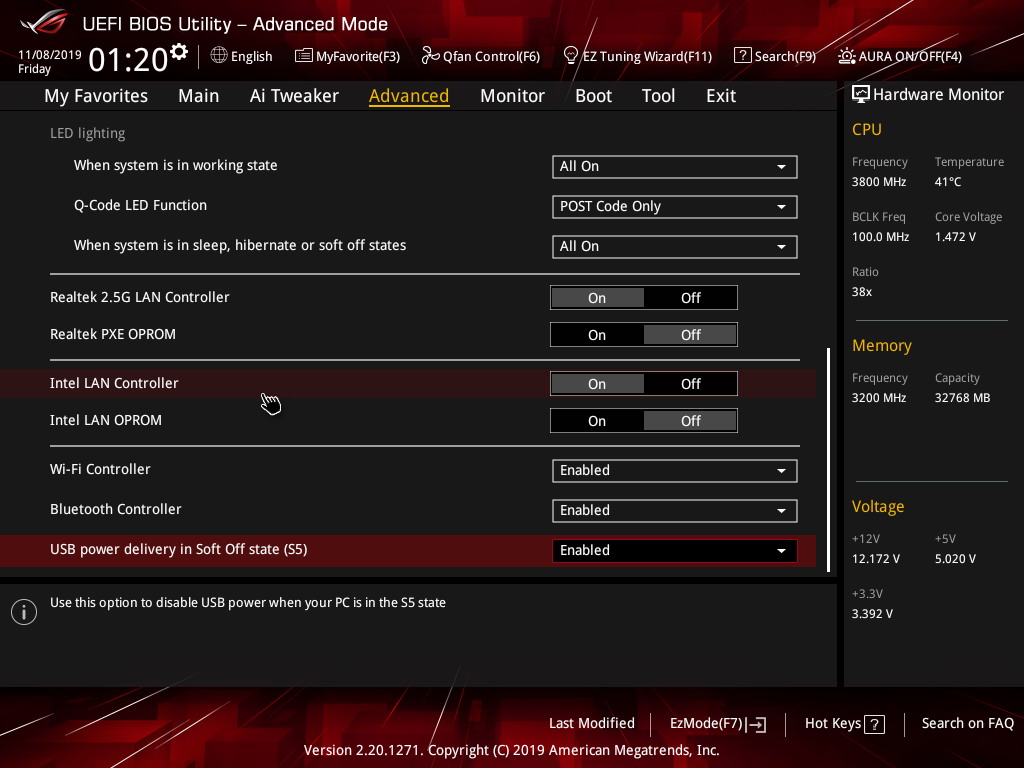Turn Realtek 2.5G LAN Controller Off
The image size is (1024, 768).
coord(690,298)
